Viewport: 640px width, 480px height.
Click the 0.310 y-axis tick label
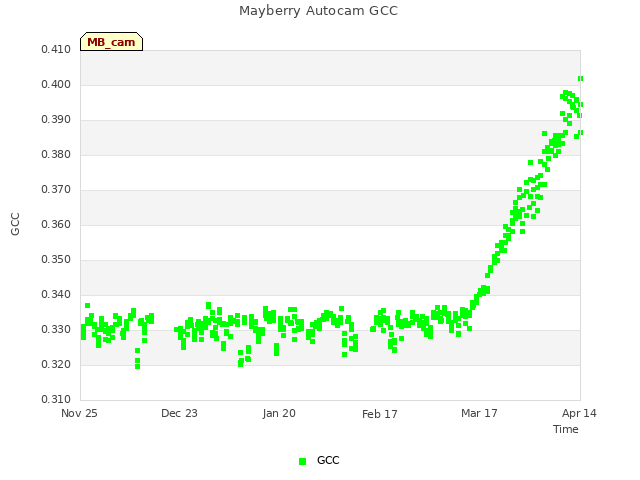[56, 399]
